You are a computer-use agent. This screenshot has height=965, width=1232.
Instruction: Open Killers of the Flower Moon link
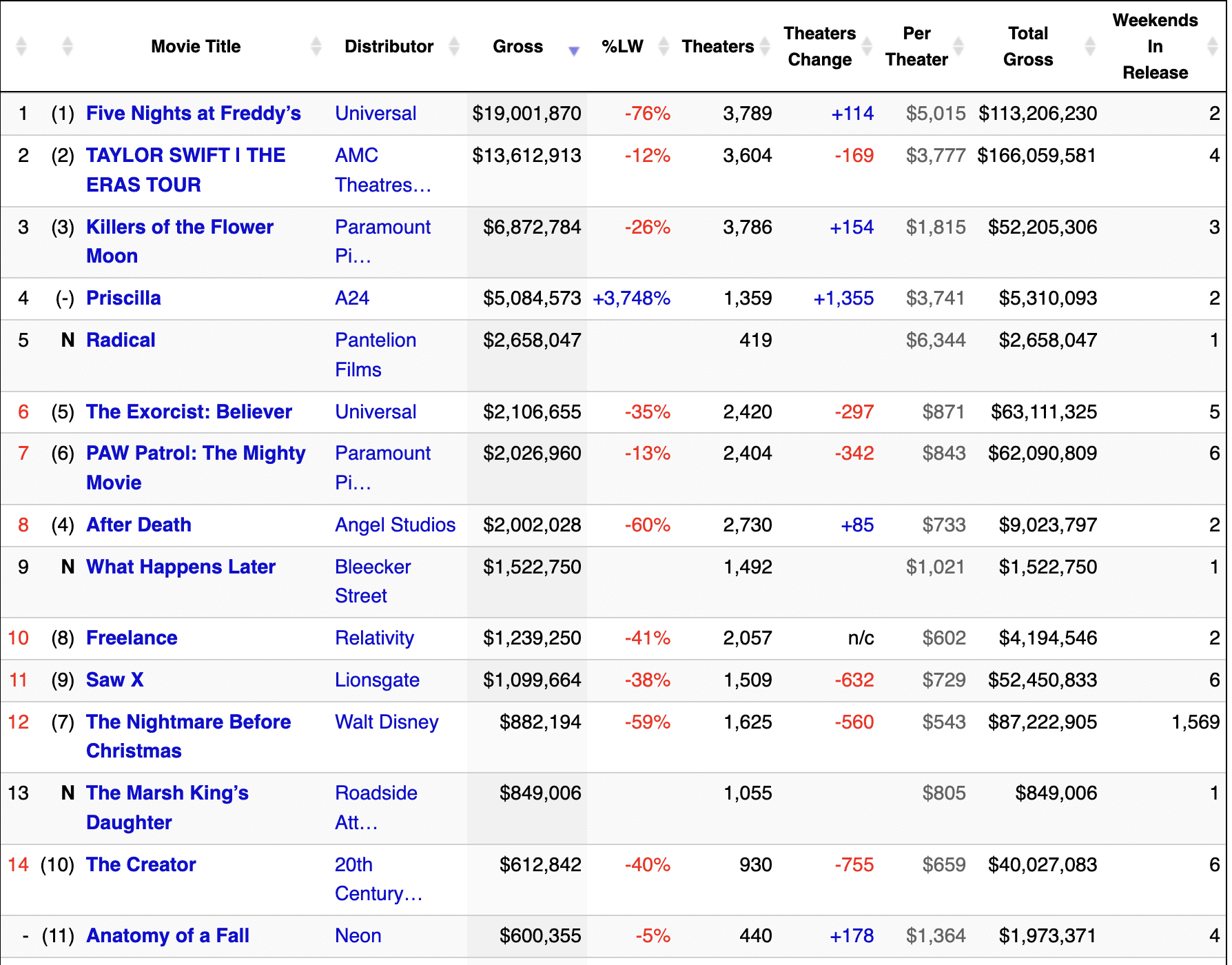point(180,241)
